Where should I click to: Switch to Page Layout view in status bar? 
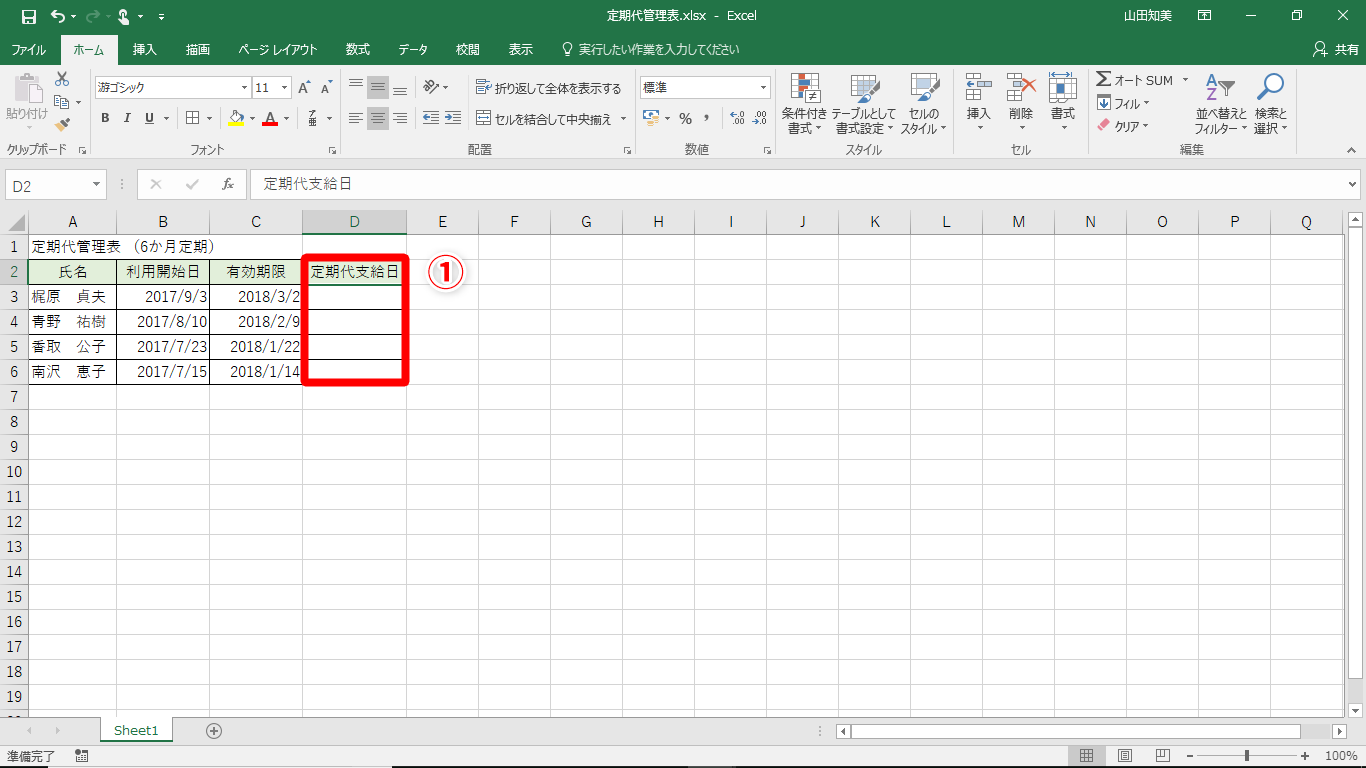1125,755
